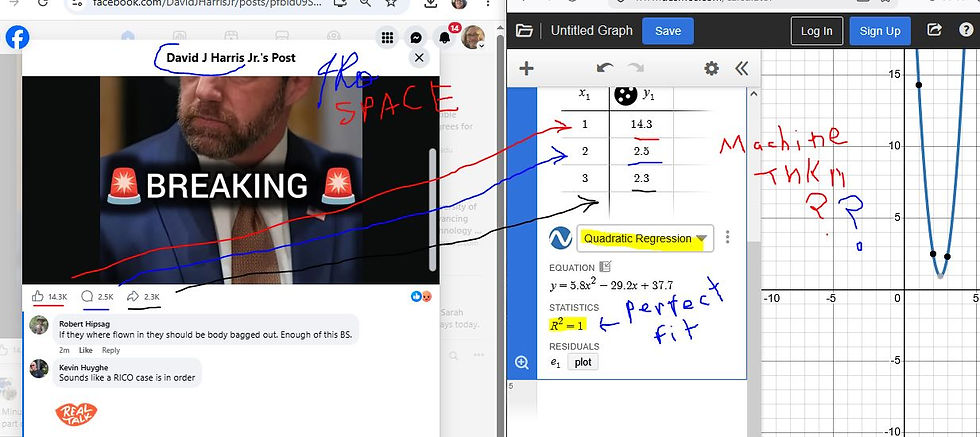The image size is (980, 437).
Task: Open the Quadratic Regression dropdown
Action: click(645, 238)
